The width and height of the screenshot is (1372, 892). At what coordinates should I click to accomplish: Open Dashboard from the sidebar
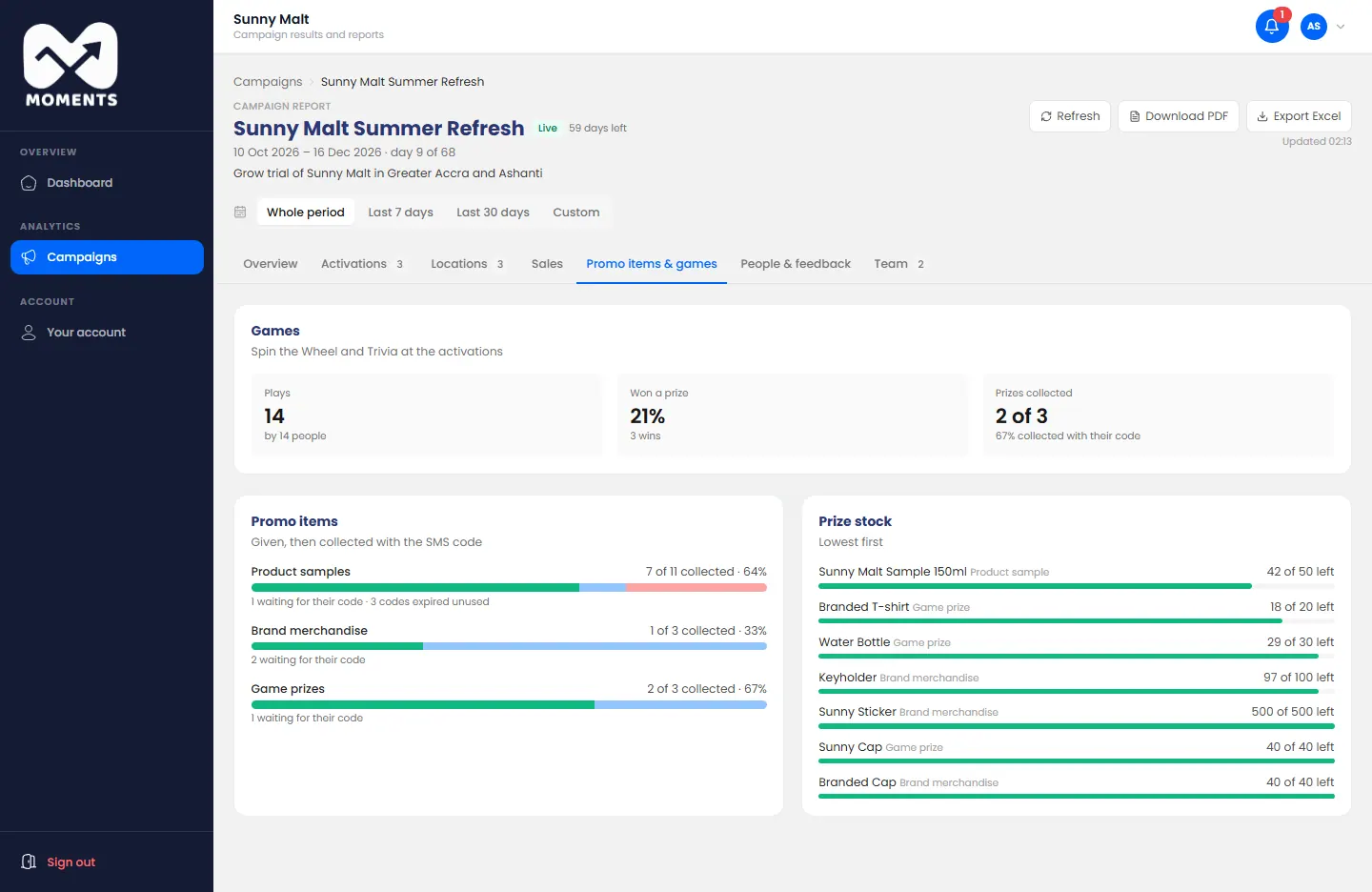coord(107,183)
